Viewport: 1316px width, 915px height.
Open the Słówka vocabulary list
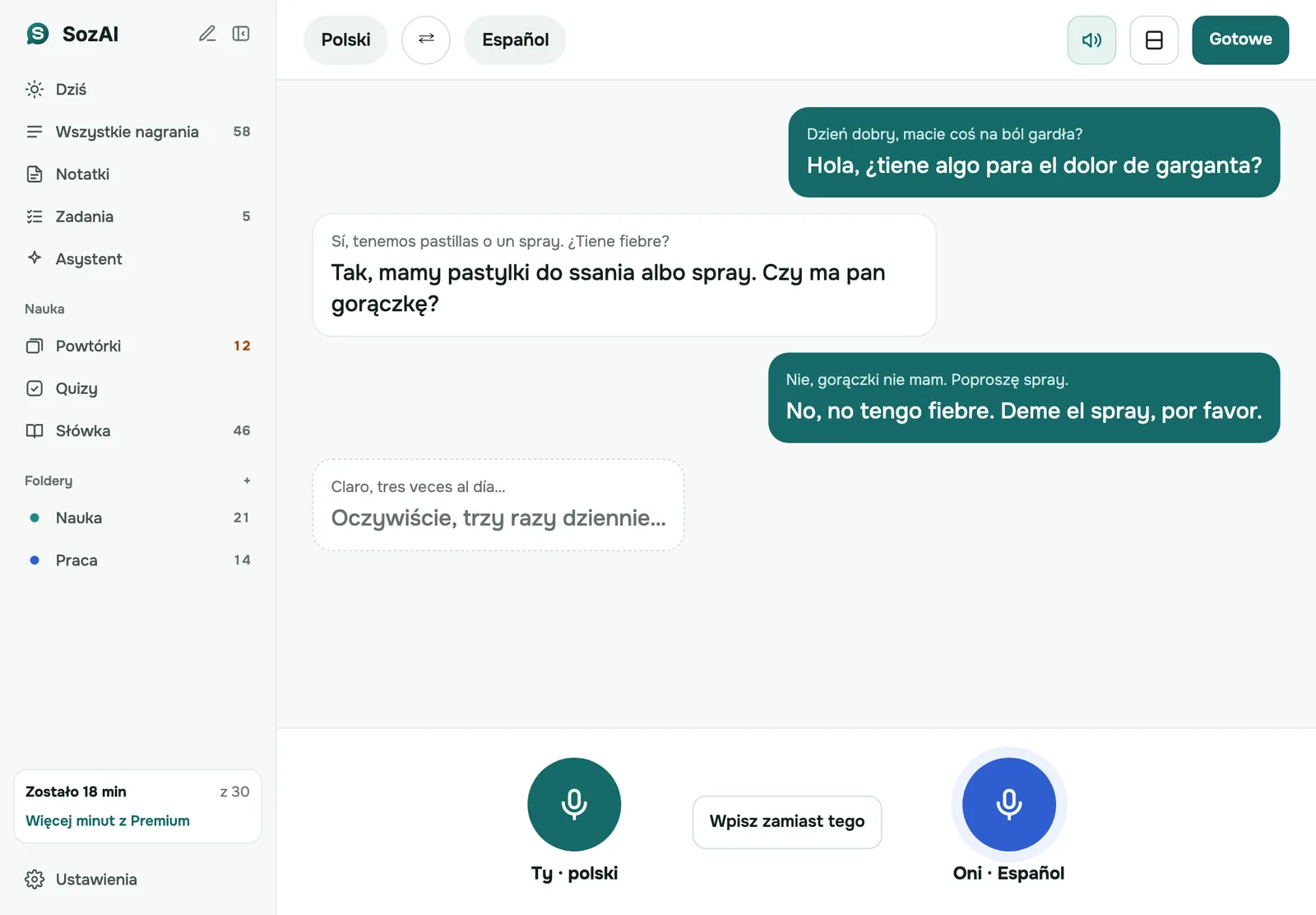[x=137, y=430]
